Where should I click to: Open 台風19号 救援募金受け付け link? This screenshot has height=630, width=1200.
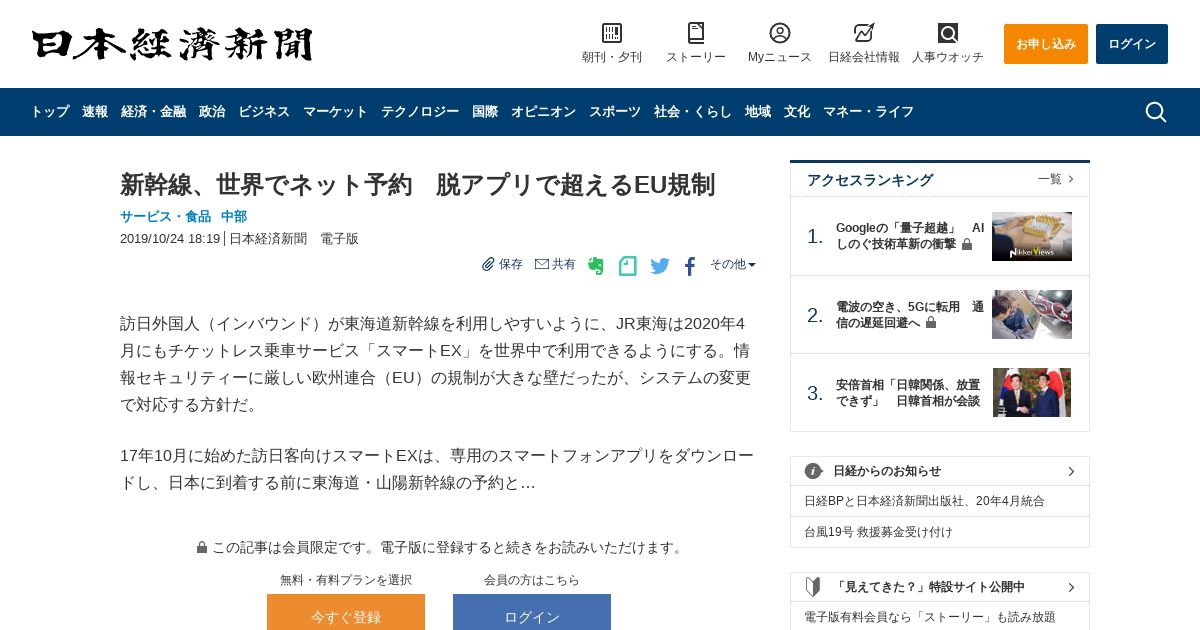878,532
